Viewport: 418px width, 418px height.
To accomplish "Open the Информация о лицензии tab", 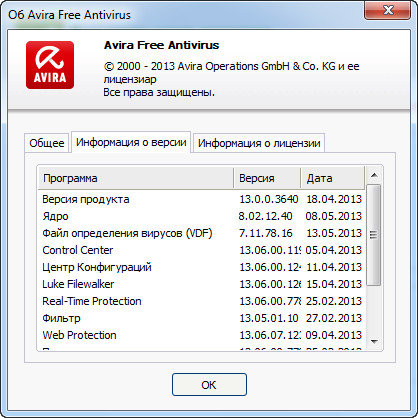I will click(x=259, y=143).
